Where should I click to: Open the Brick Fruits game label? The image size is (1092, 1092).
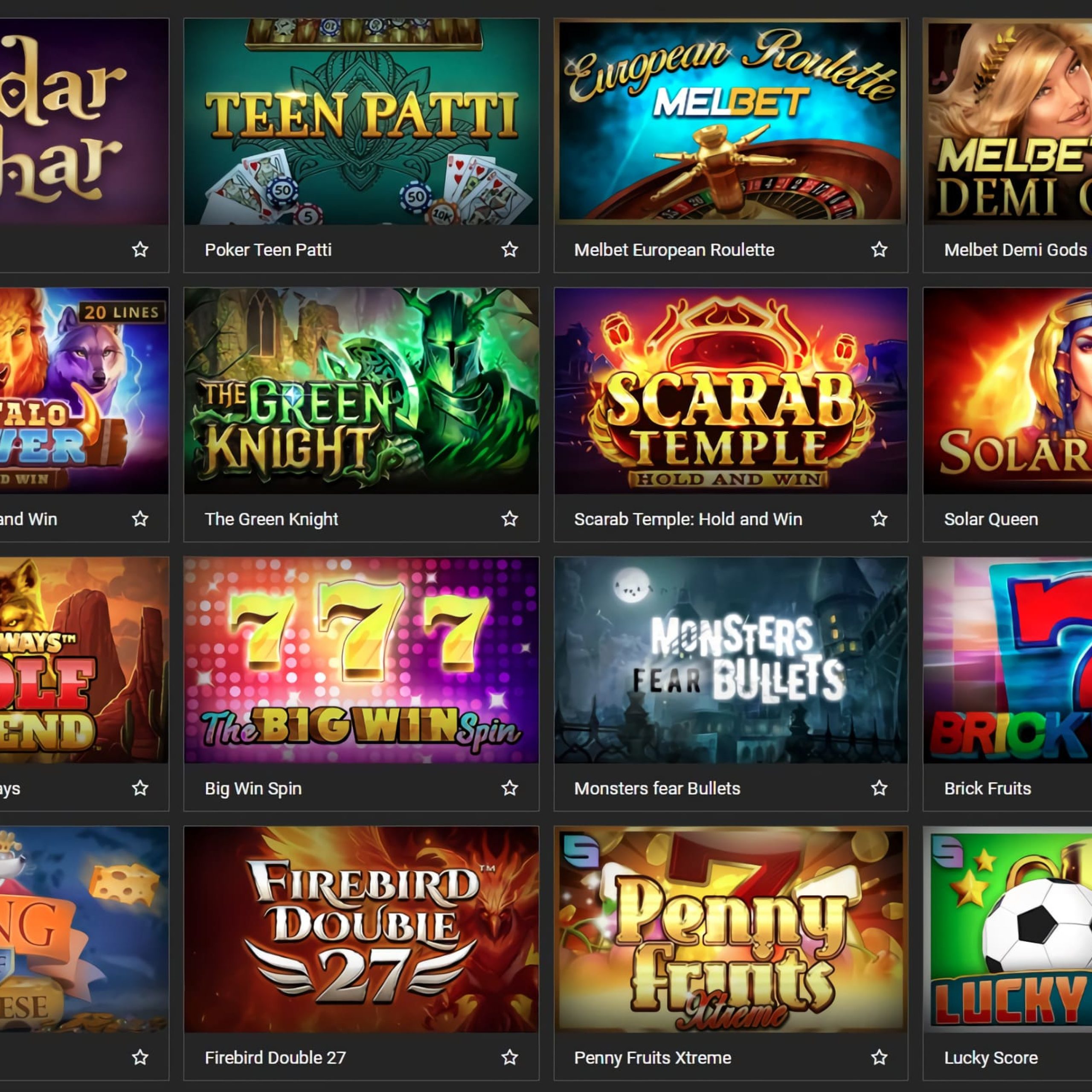coord(987,788)
